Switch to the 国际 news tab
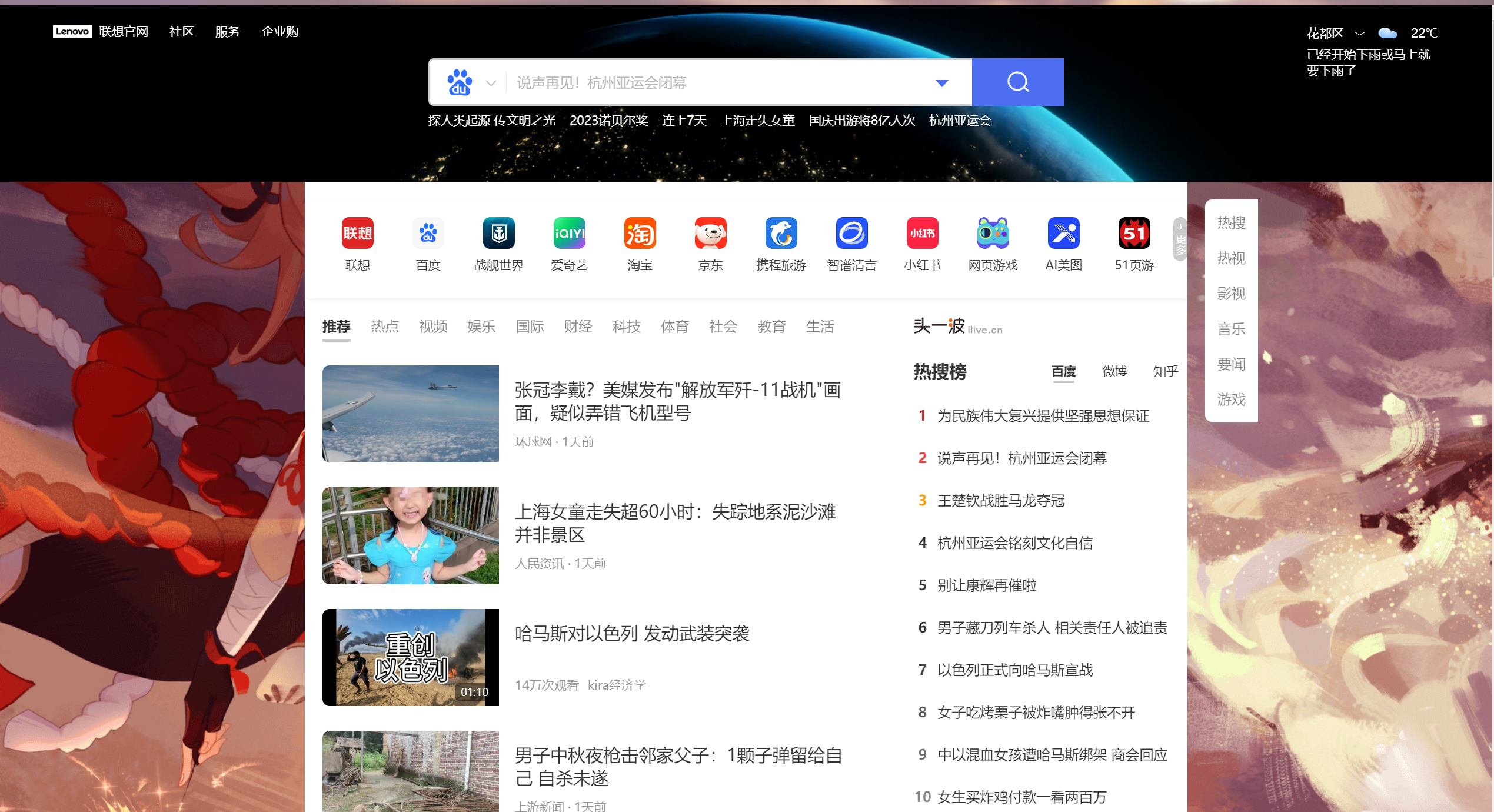The height and width of the screenshot is (812, 1494). click(530, 327)
